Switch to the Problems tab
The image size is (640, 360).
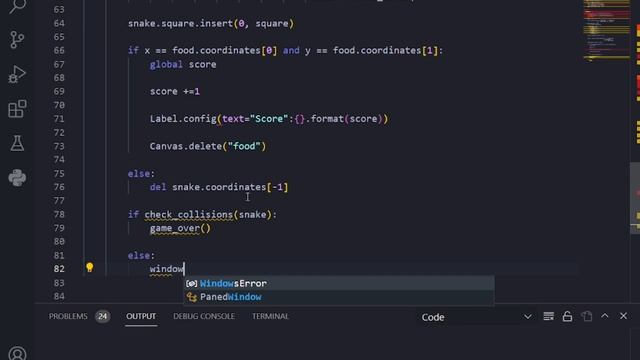[x=68, y=316]
